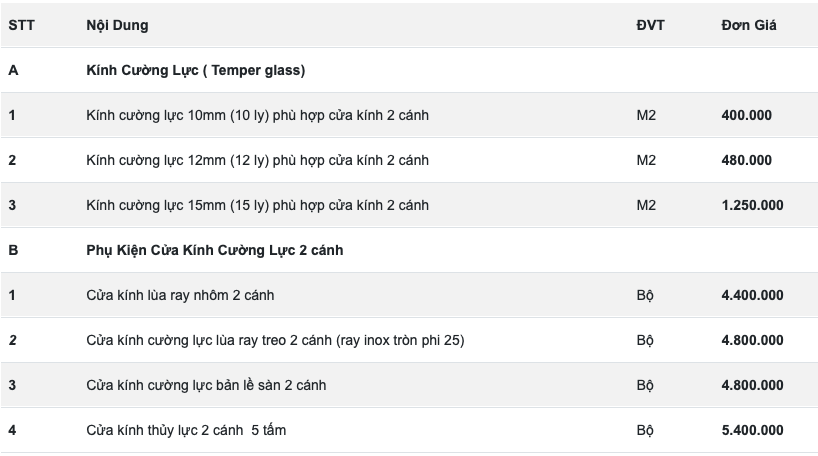818x456 pixels.
Task: Select the ray treo 2 cánh row text
Action: [275, 340]
